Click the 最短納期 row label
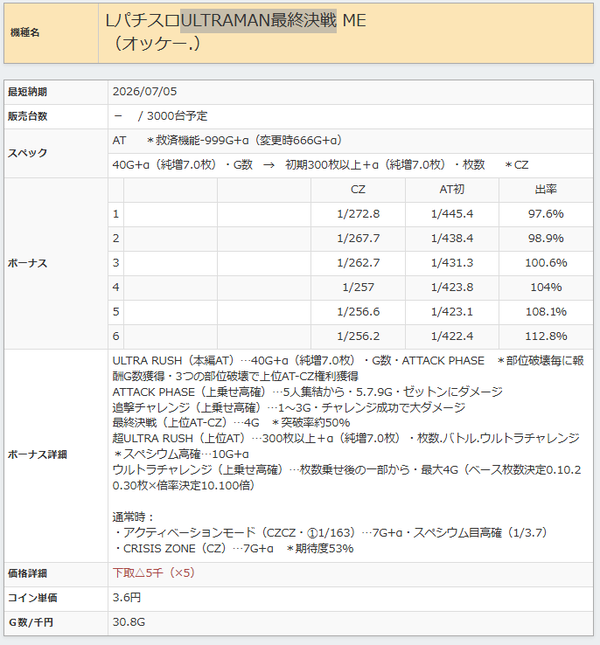600x645 pixels. click(28, 92)
